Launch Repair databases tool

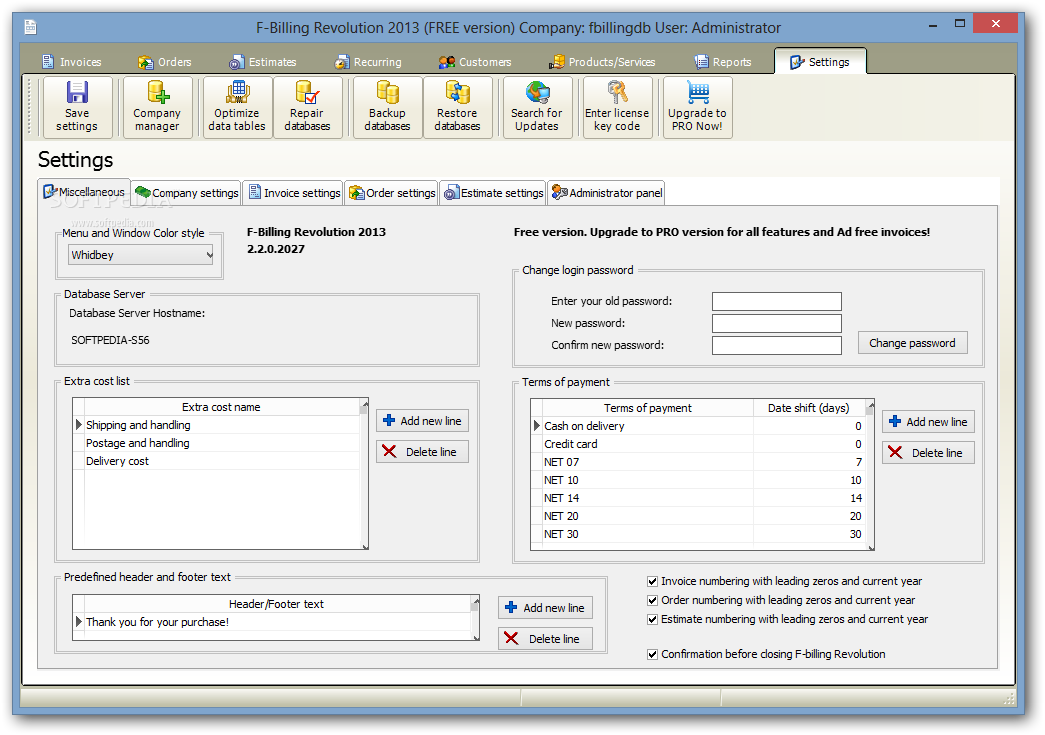click(307, 107)
